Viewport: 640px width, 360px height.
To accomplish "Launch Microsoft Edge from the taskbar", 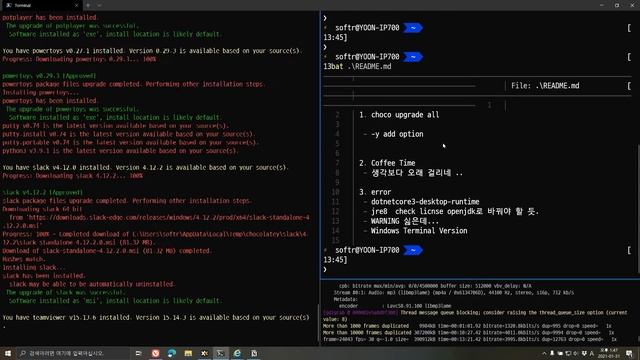I will [x=171, y=353].
